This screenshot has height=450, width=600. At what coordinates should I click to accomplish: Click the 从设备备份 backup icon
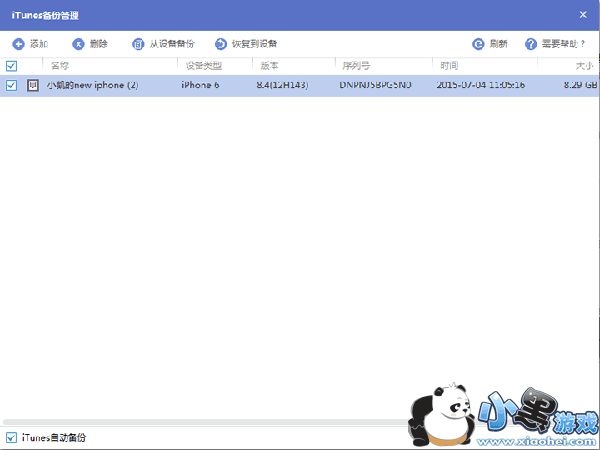click(137, 44)
